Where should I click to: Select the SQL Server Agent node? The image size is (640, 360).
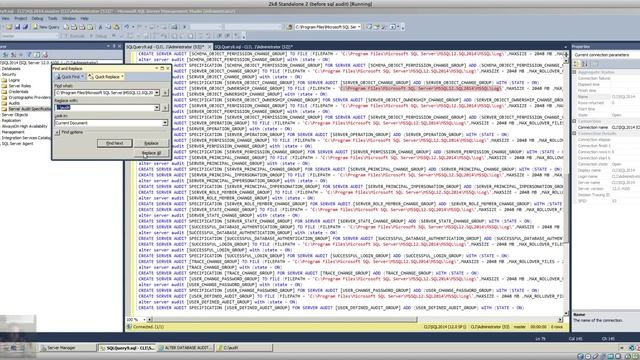[17, 144]
